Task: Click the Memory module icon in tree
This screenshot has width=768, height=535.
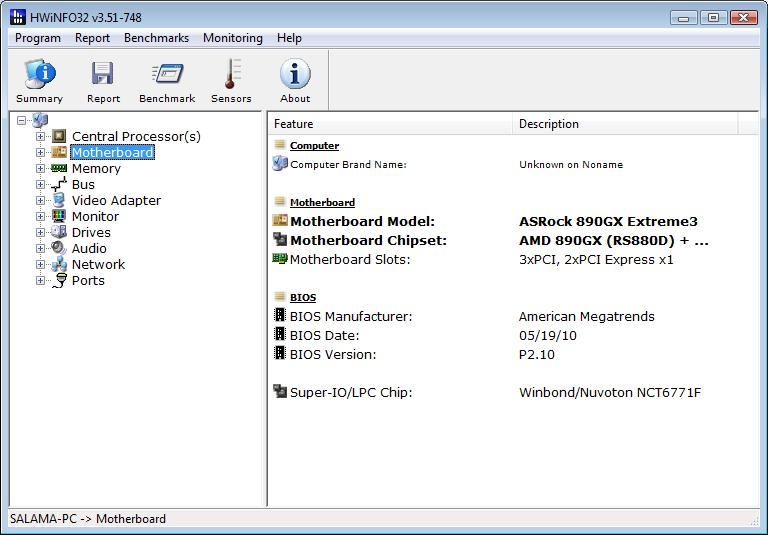Action: (59, 168)
